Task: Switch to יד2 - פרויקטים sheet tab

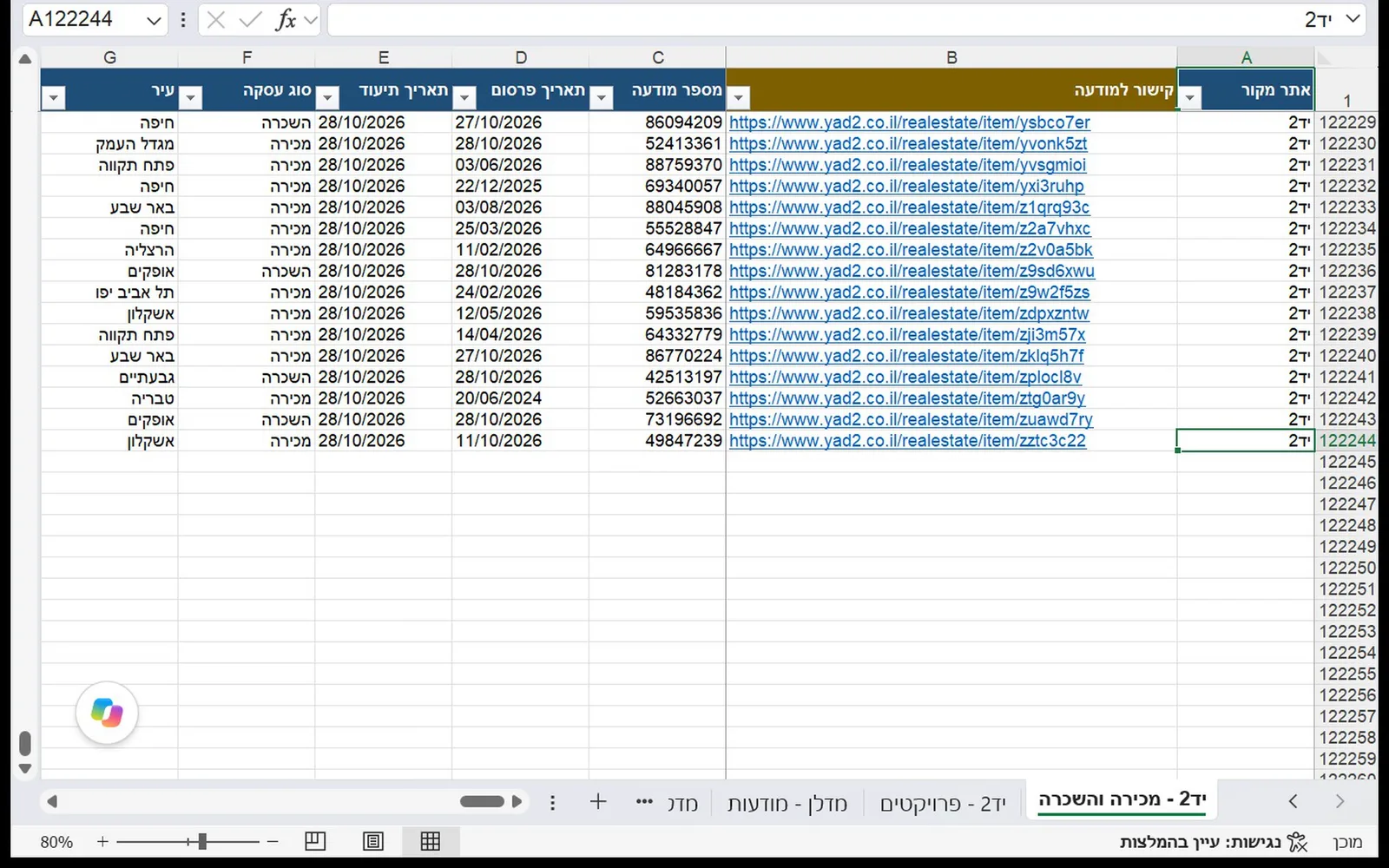Action: tap(943, 804)
